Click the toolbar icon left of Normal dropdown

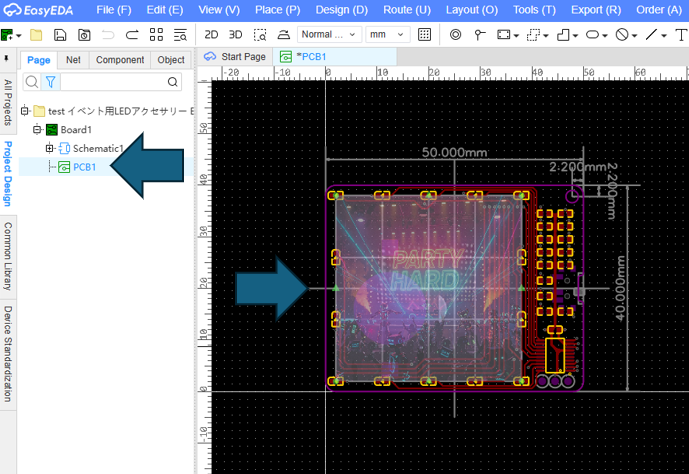[x=284, y=34]
